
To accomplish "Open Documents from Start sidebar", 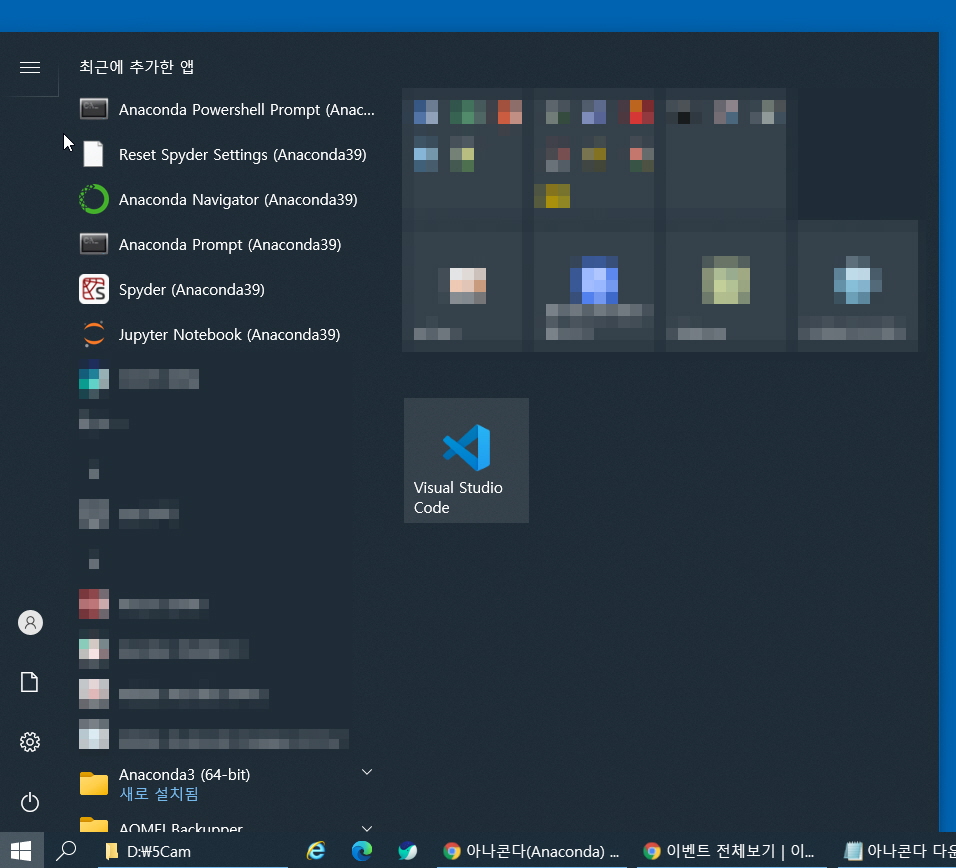I will [30, 682].
